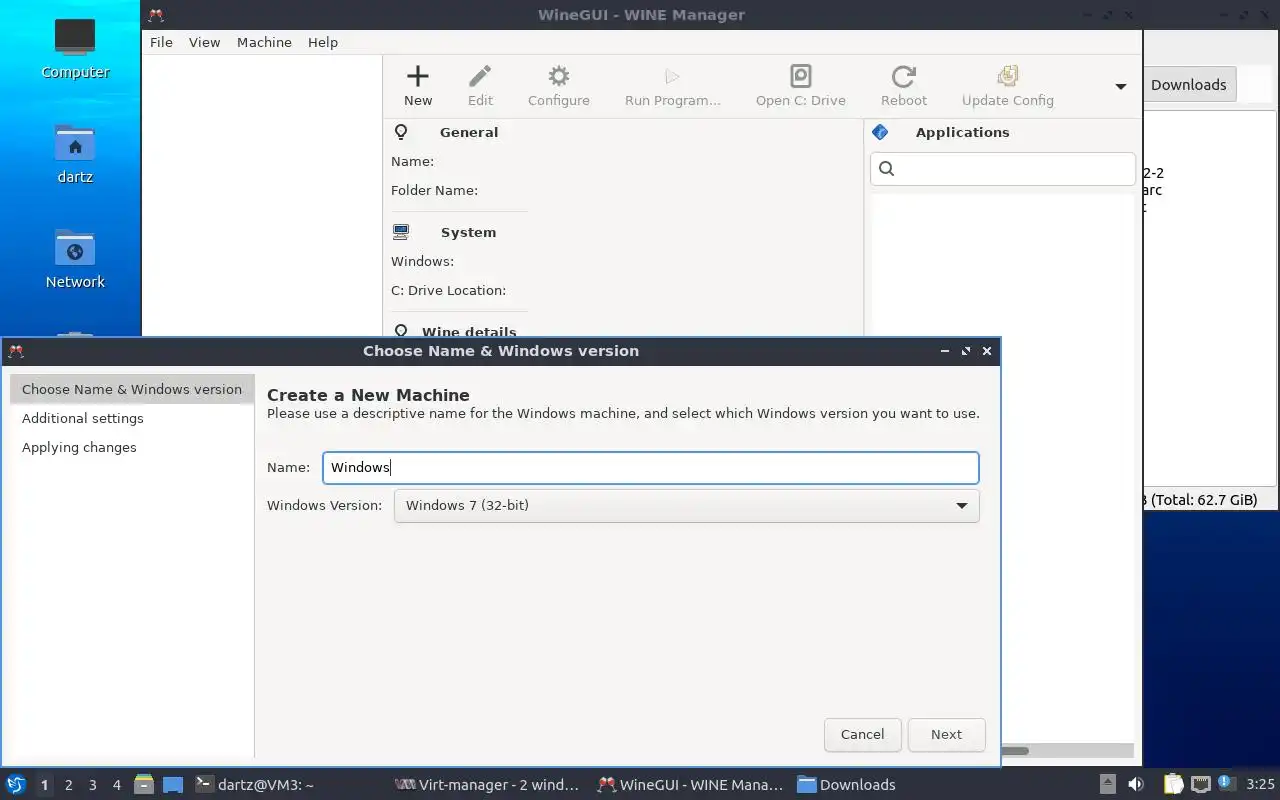
Task: Click the Downloads button in file manager
Action: tap(1188, 85)
